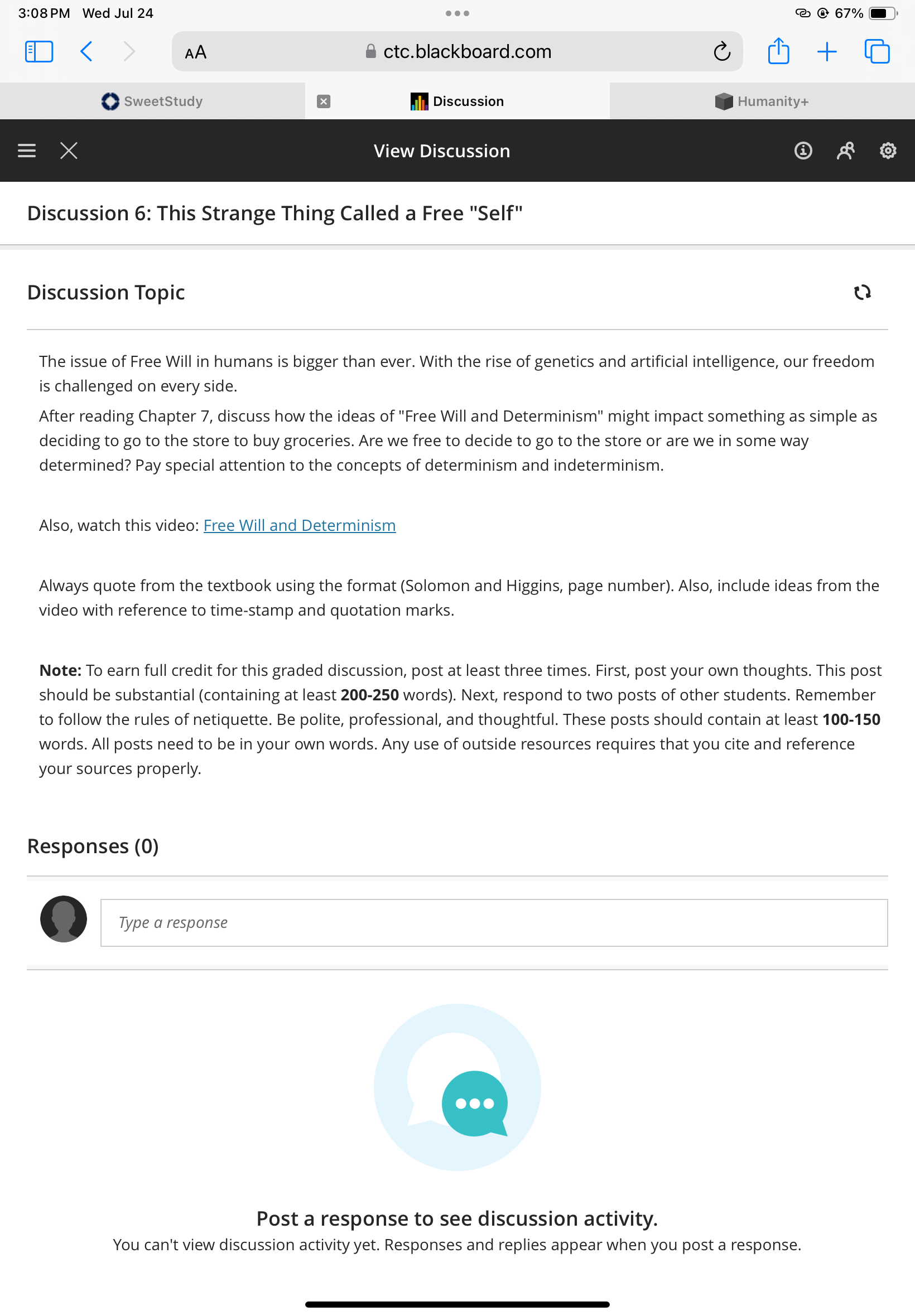Screen dimensions: 915x1316
Task: Click the Type a response field
Action: tap(494, 922)
